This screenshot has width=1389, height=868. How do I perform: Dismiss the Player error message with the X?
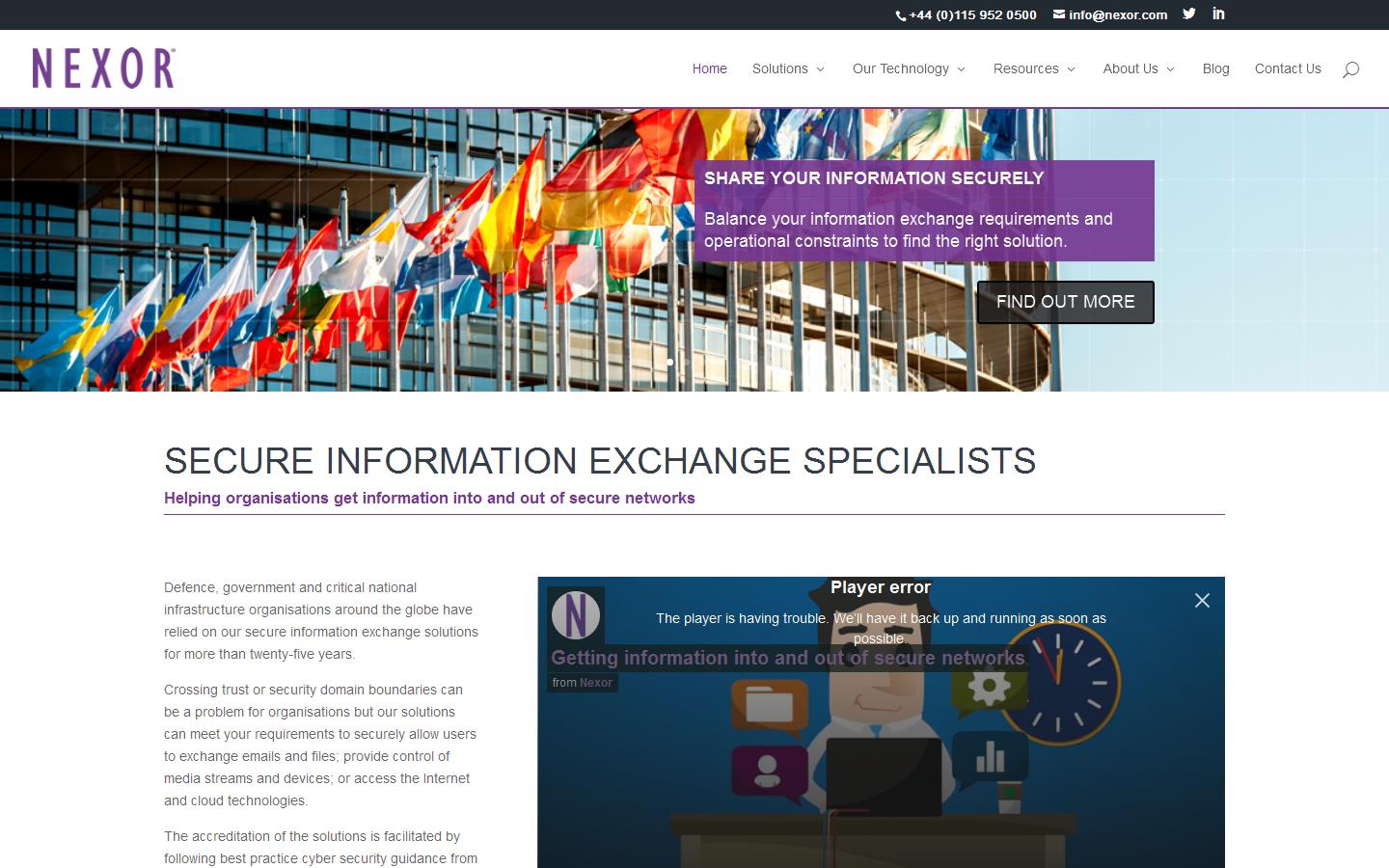click(x=1202, y=600)
